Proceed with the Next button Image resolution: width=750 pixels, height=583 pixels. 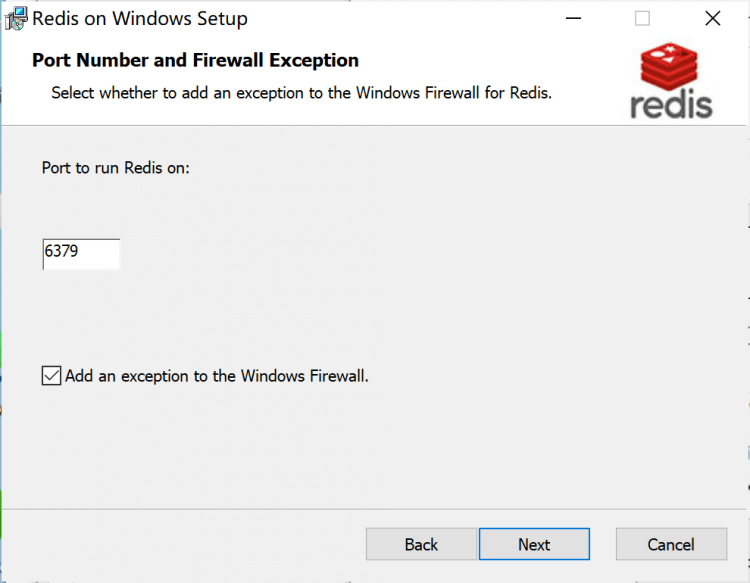pos(534,544)
